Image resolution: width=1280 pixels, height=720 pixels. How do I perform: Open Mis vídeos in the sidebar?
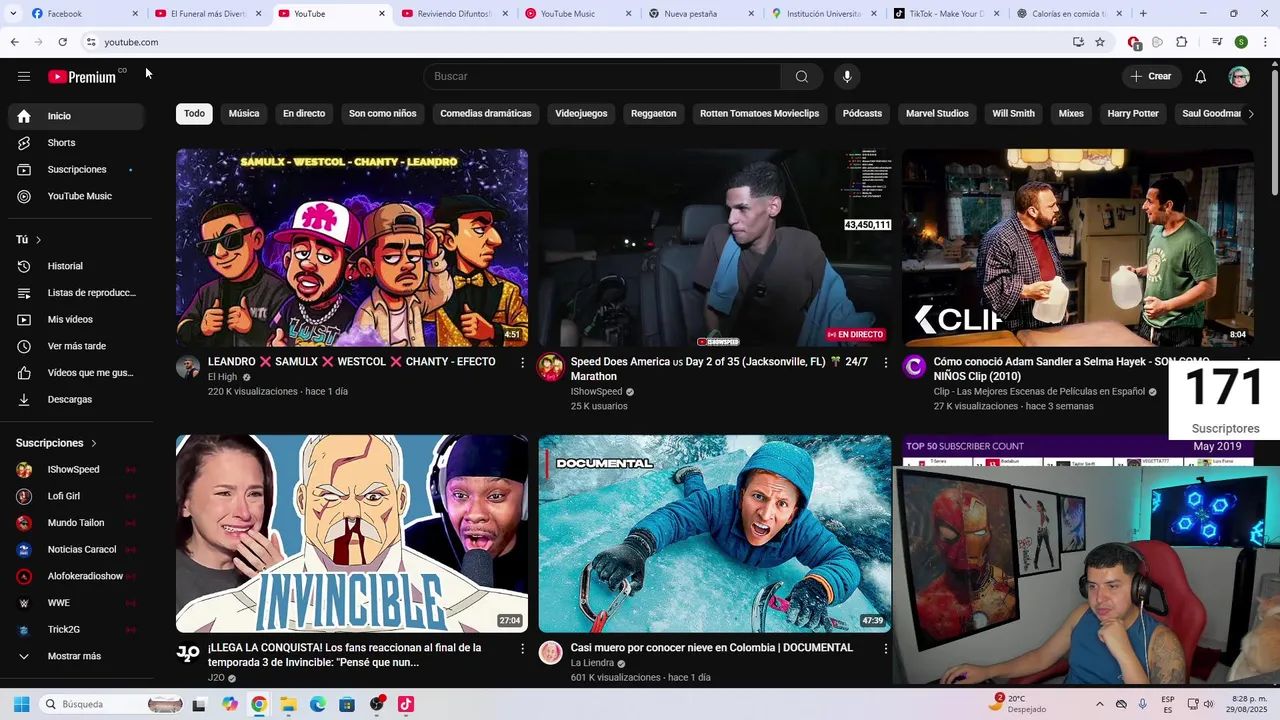pos(76,320)
